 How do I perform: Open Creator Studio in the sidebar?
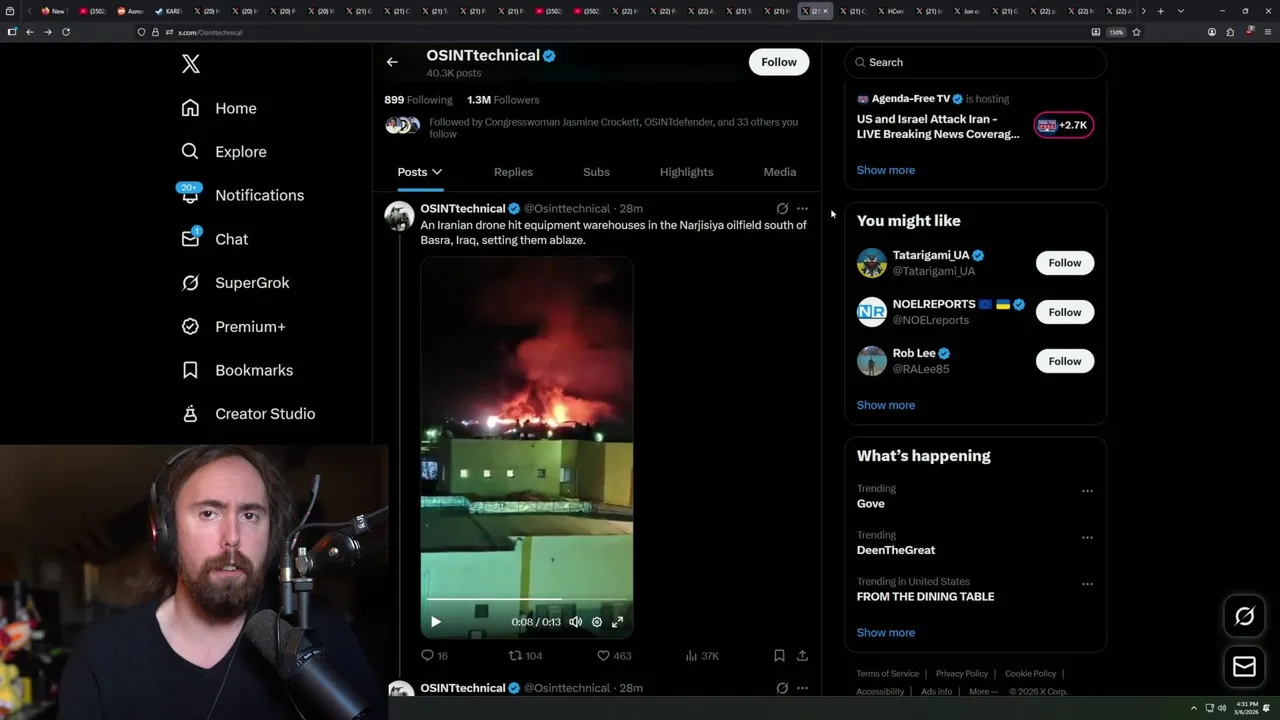coord(248,414)
